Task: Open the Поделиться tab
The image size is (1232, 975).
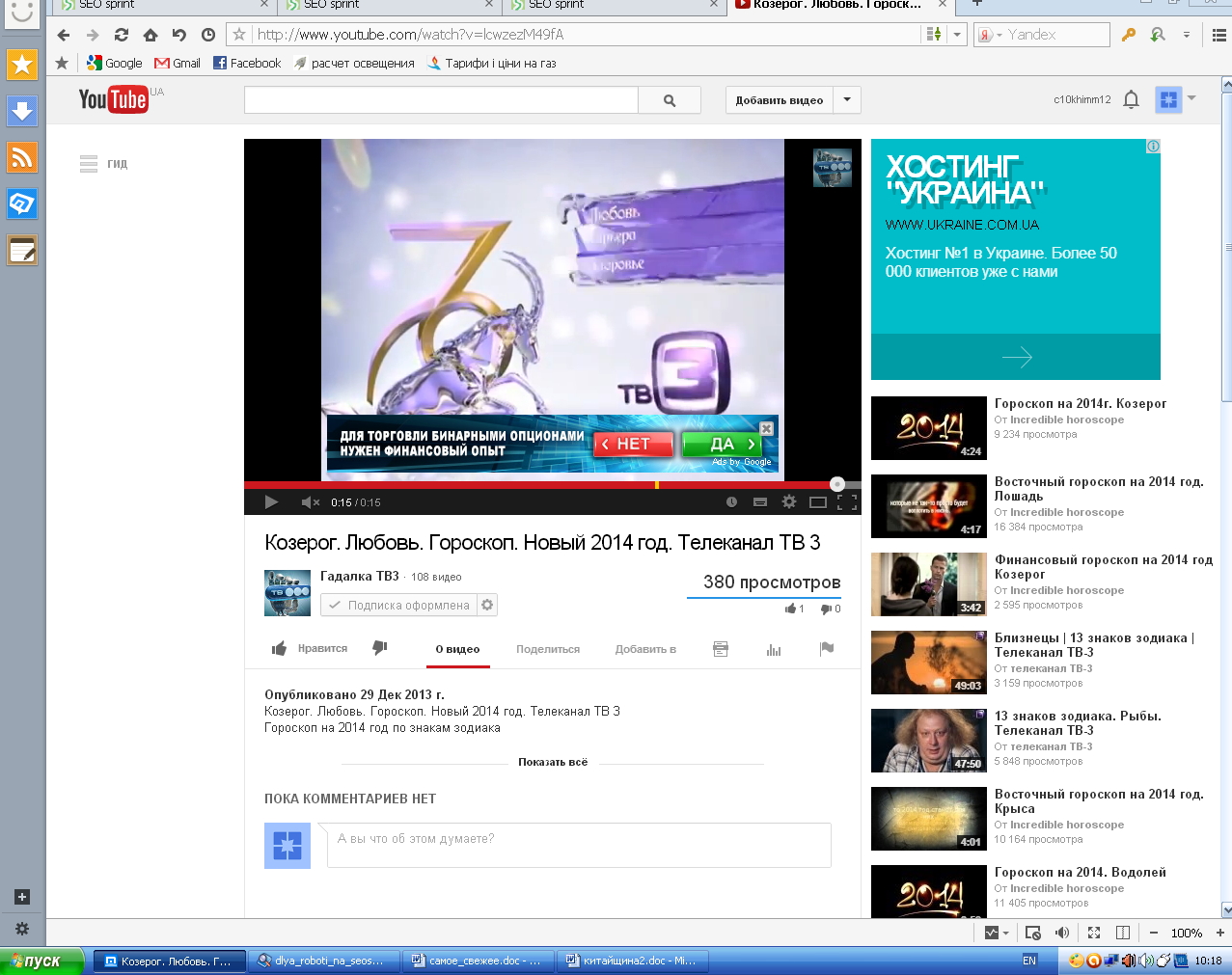Action: click(x=548, y=649)
